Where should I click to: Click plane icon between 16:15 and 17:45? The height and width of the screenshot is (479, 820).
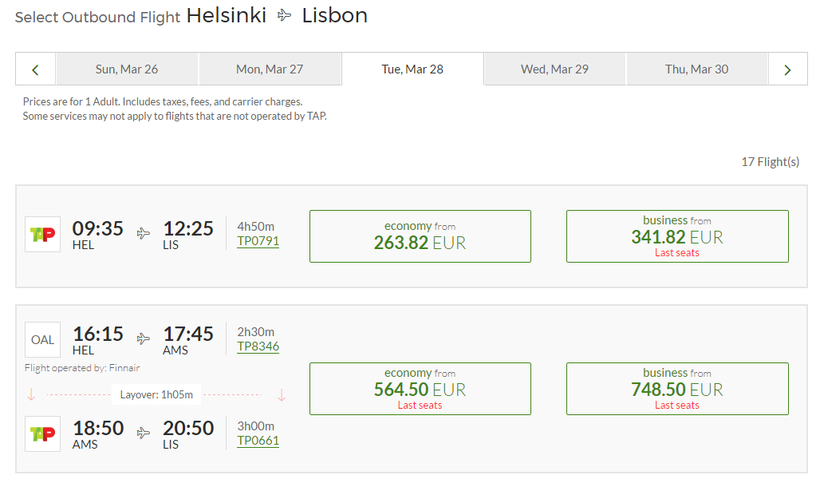pos(144,338)
